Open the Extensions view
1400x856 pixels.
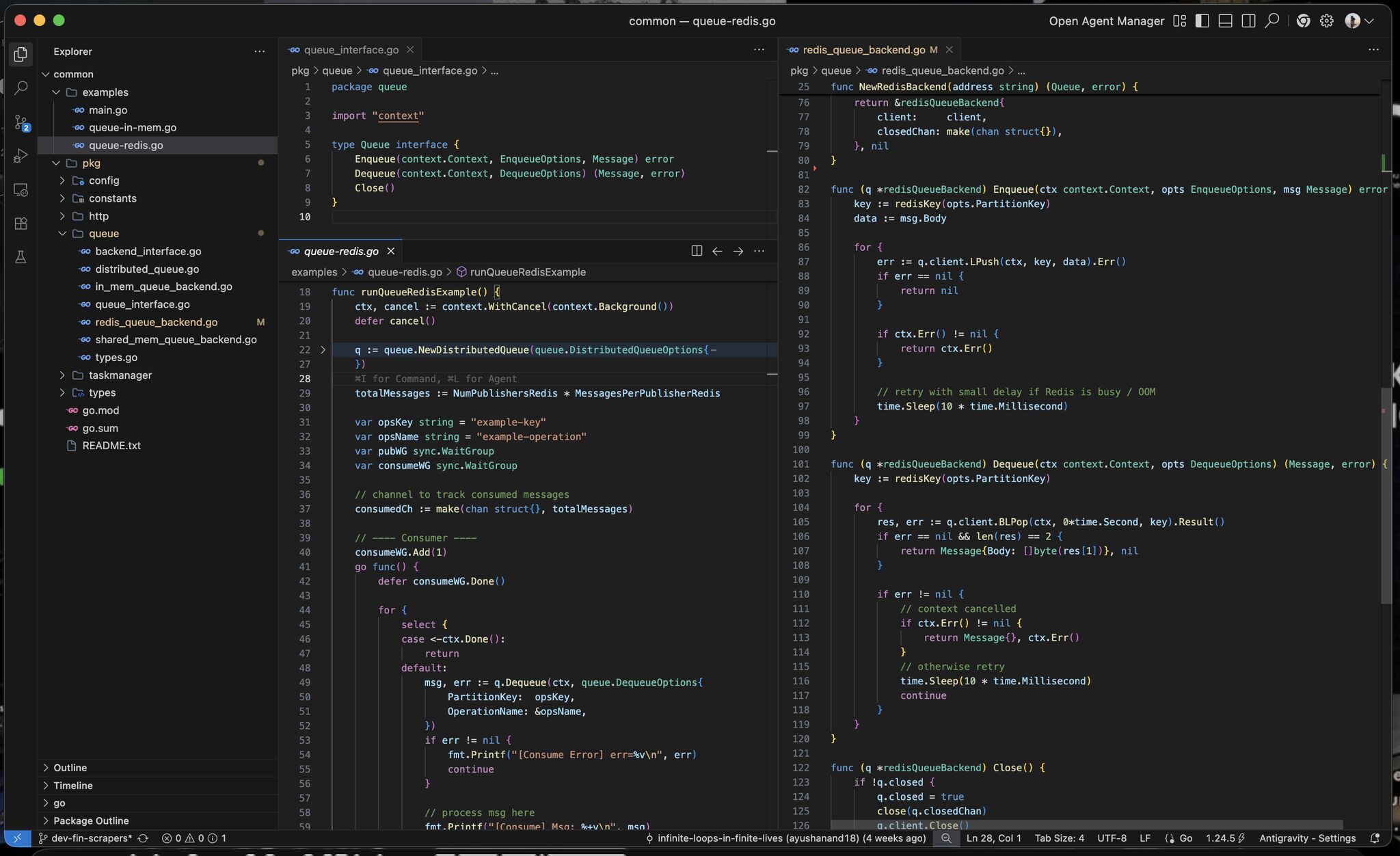coord(21,224)
